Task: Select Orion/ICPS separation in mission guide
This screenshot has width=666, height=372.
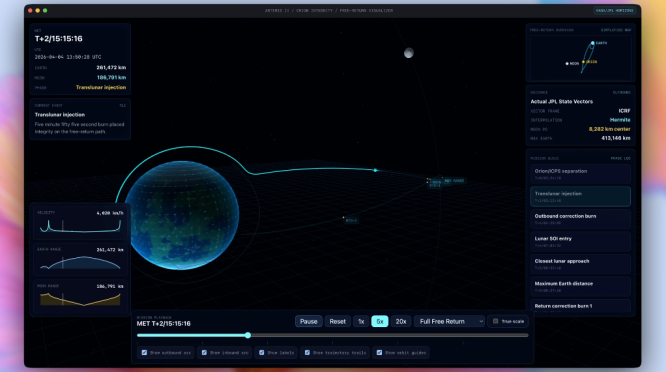Action: tap(580, 174)
